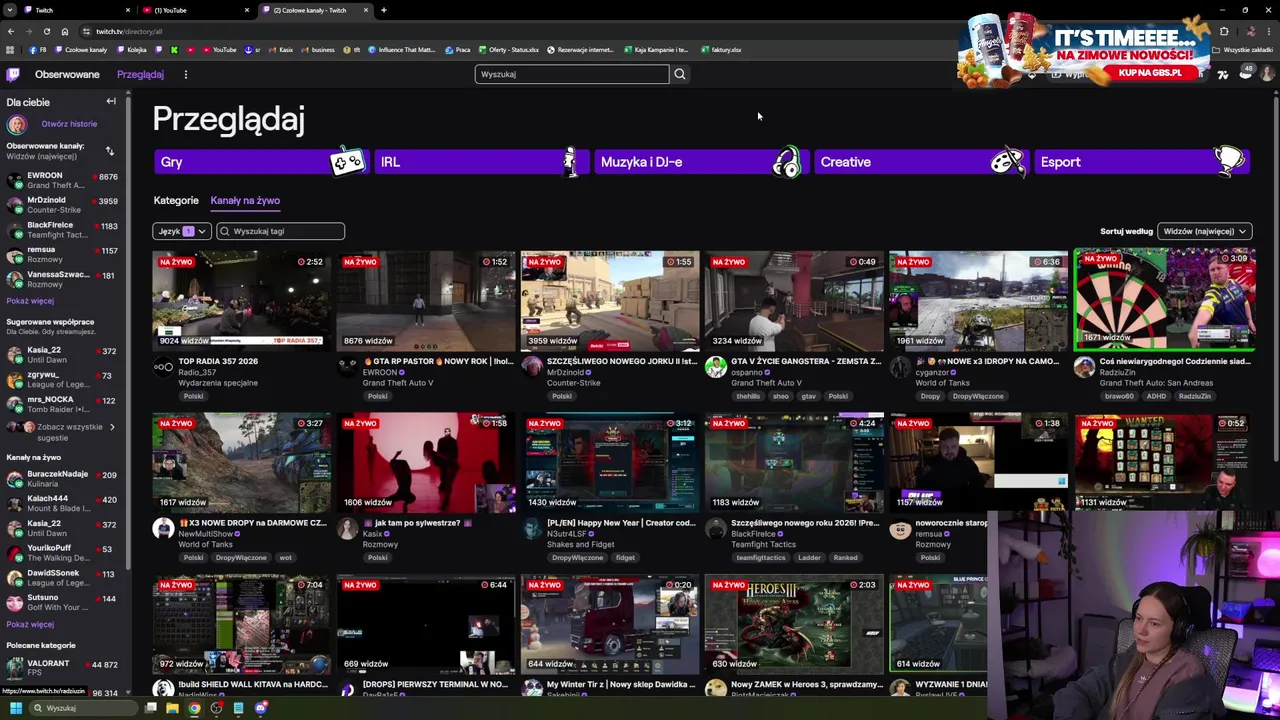Click the Polski tag under Radio_357 stream
Screen dimensions: 1280x720
(x=193, y=396)
